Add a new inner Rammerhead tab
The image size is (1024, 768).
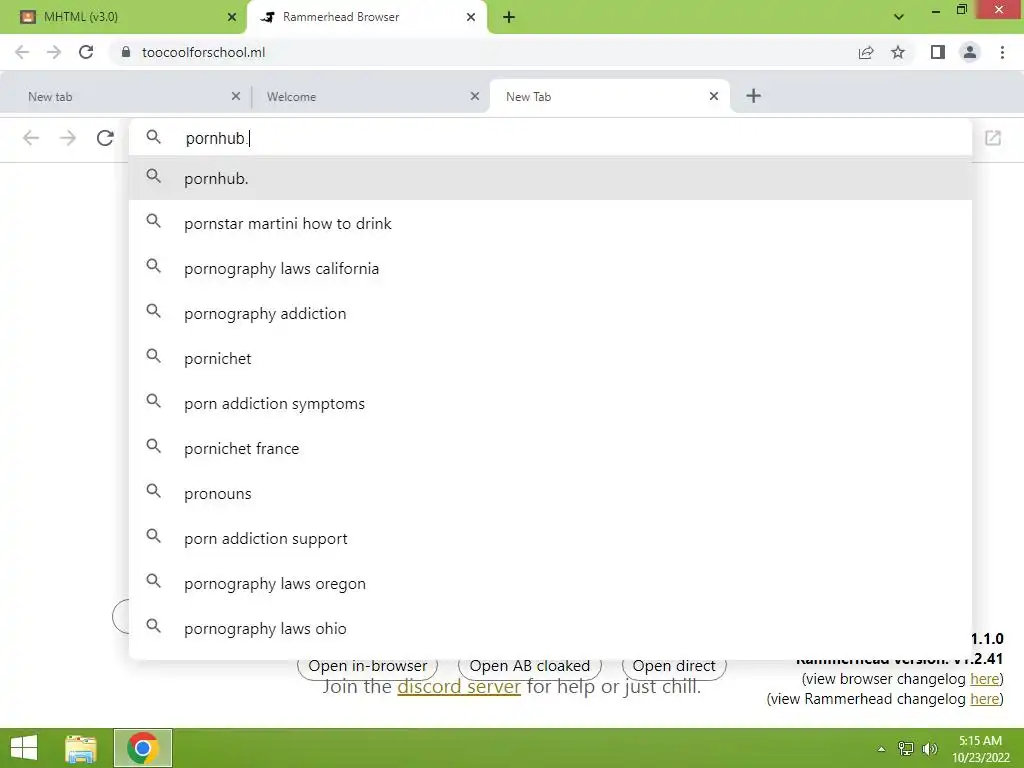tap(754, 96)
